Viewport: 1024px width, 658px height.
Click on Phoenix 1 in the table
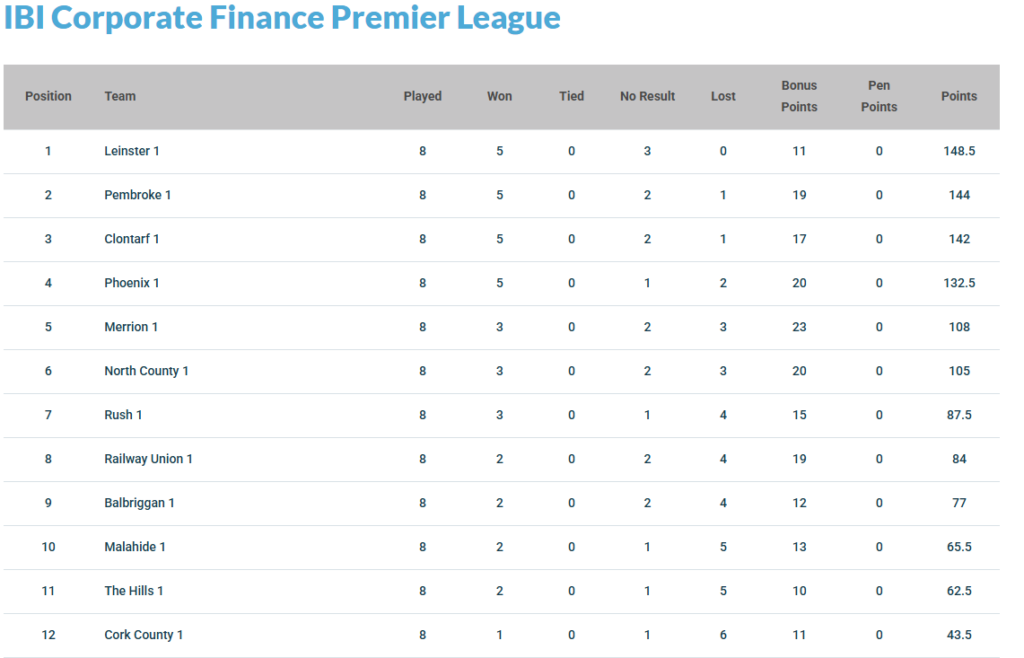pyautogui.click(x=132, y=283)
